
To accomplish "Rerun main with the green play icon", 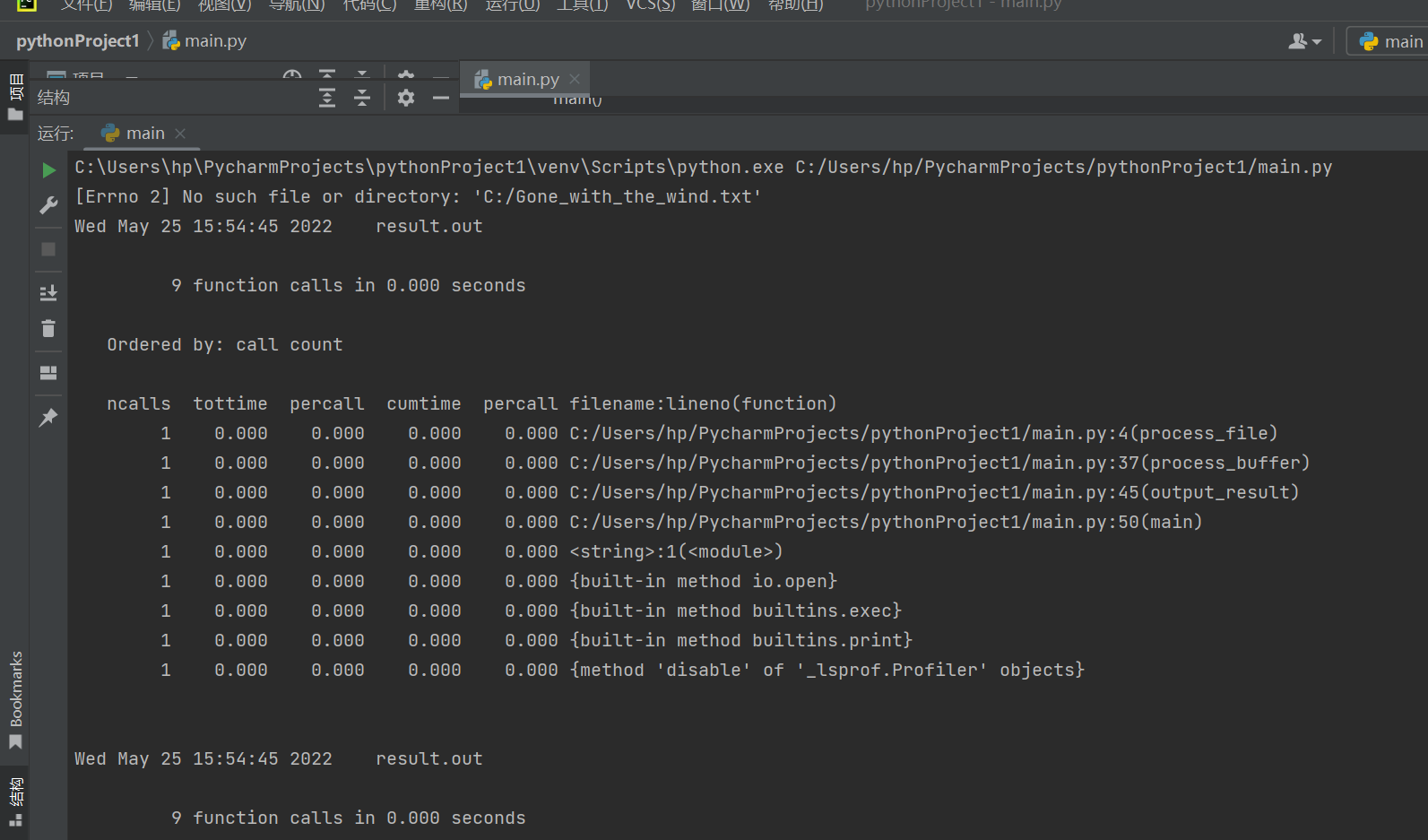I will click(48, 170).
